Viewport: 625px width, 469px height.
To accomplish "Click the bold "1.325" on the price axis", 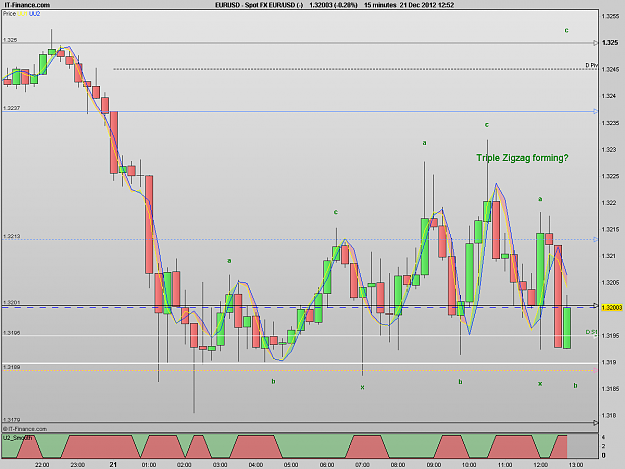I will (610, 43).
